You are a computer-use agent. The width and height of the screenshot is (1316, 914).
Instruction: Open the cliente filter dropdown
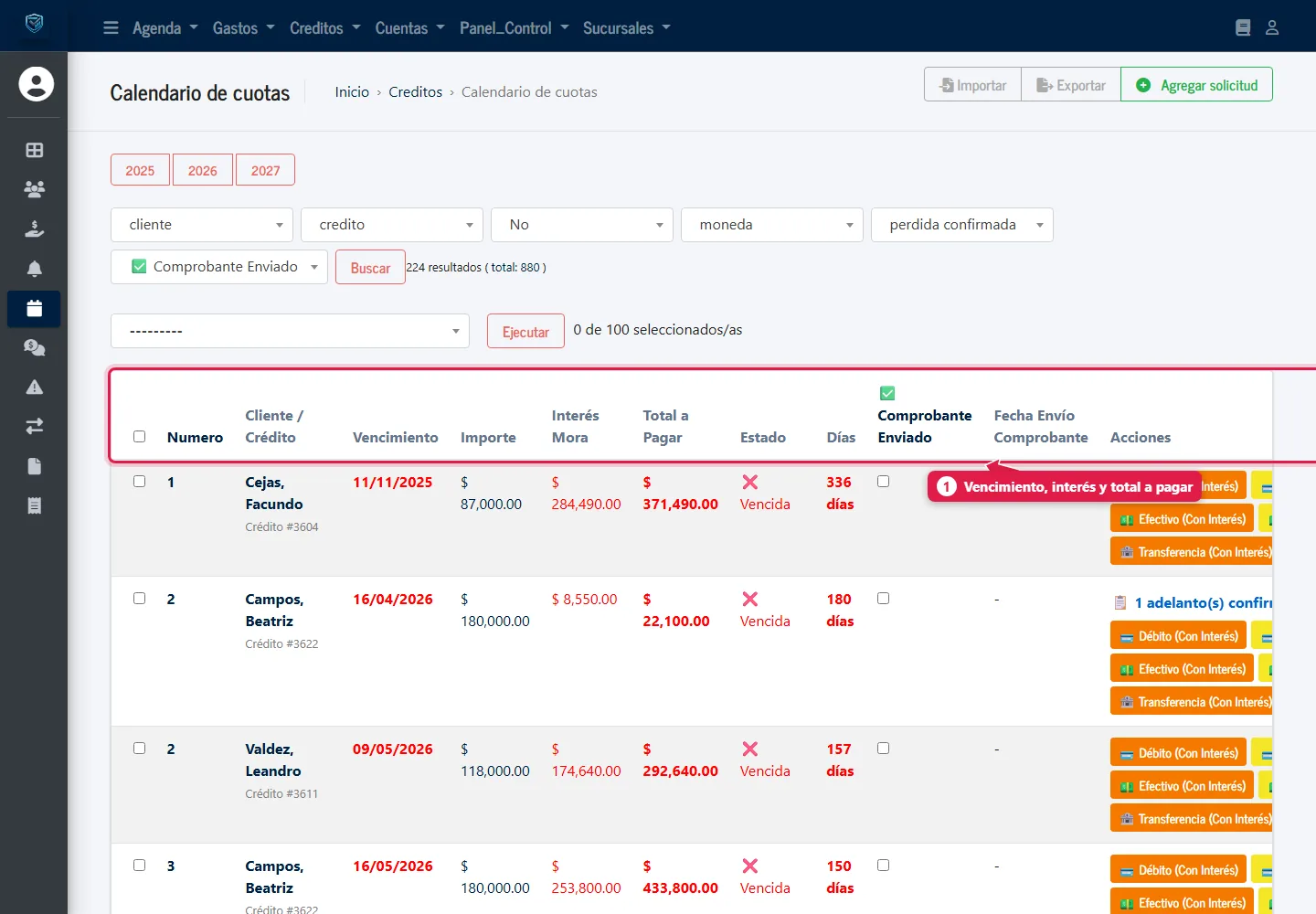(202, 225)
